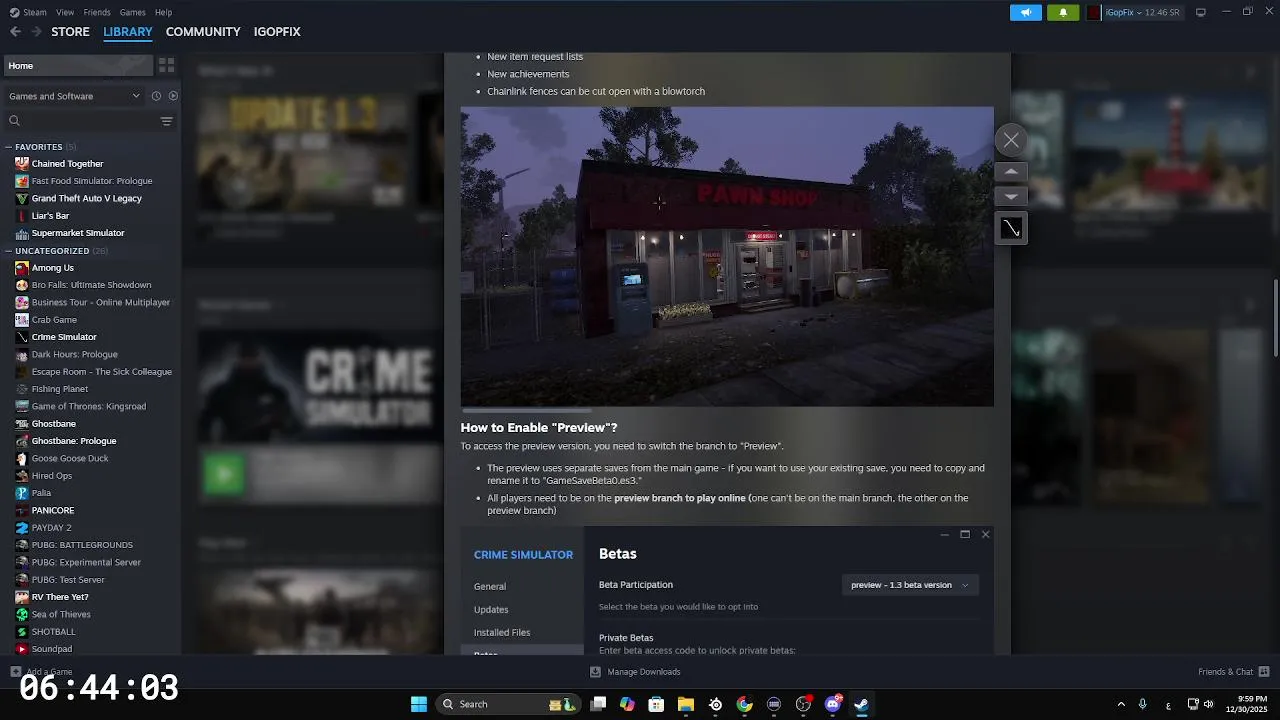Image resolution: width=1280 pixels, height=720 pixels.
Task: Click the taskbar microphone icon
Action: (1142, 704)
